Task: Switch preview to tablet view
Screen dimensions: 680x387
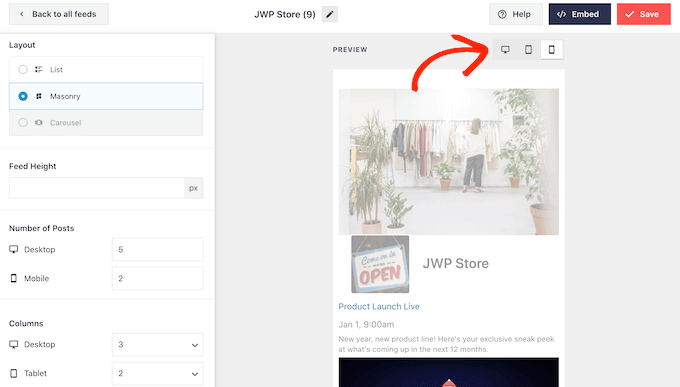Action: point(528,49)
